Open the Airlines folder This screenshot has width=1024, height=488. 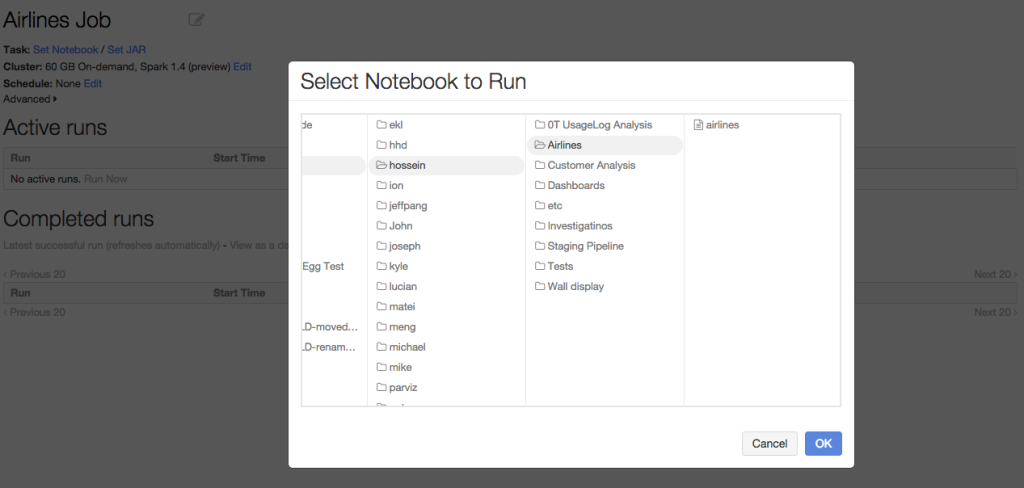tap(564, 145)
